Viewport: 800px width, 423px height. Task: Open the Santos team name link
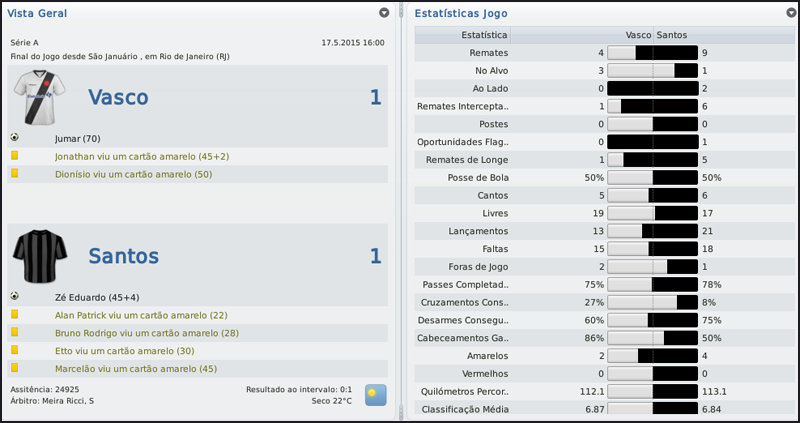(123, 256)
